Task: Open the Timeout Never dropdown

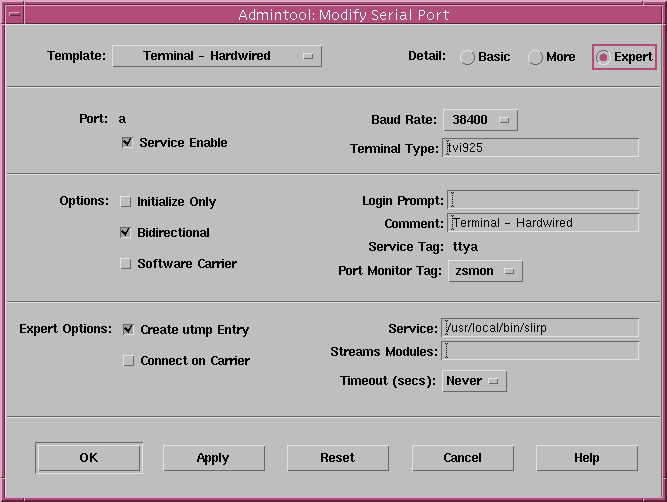Action: (475, 381)
